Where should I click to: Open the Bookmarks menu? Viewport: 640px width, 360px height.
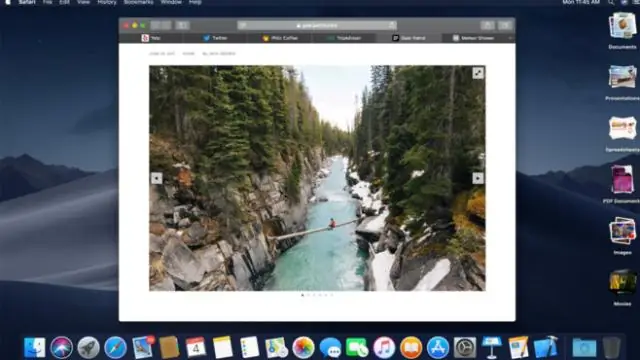(139, 2)
